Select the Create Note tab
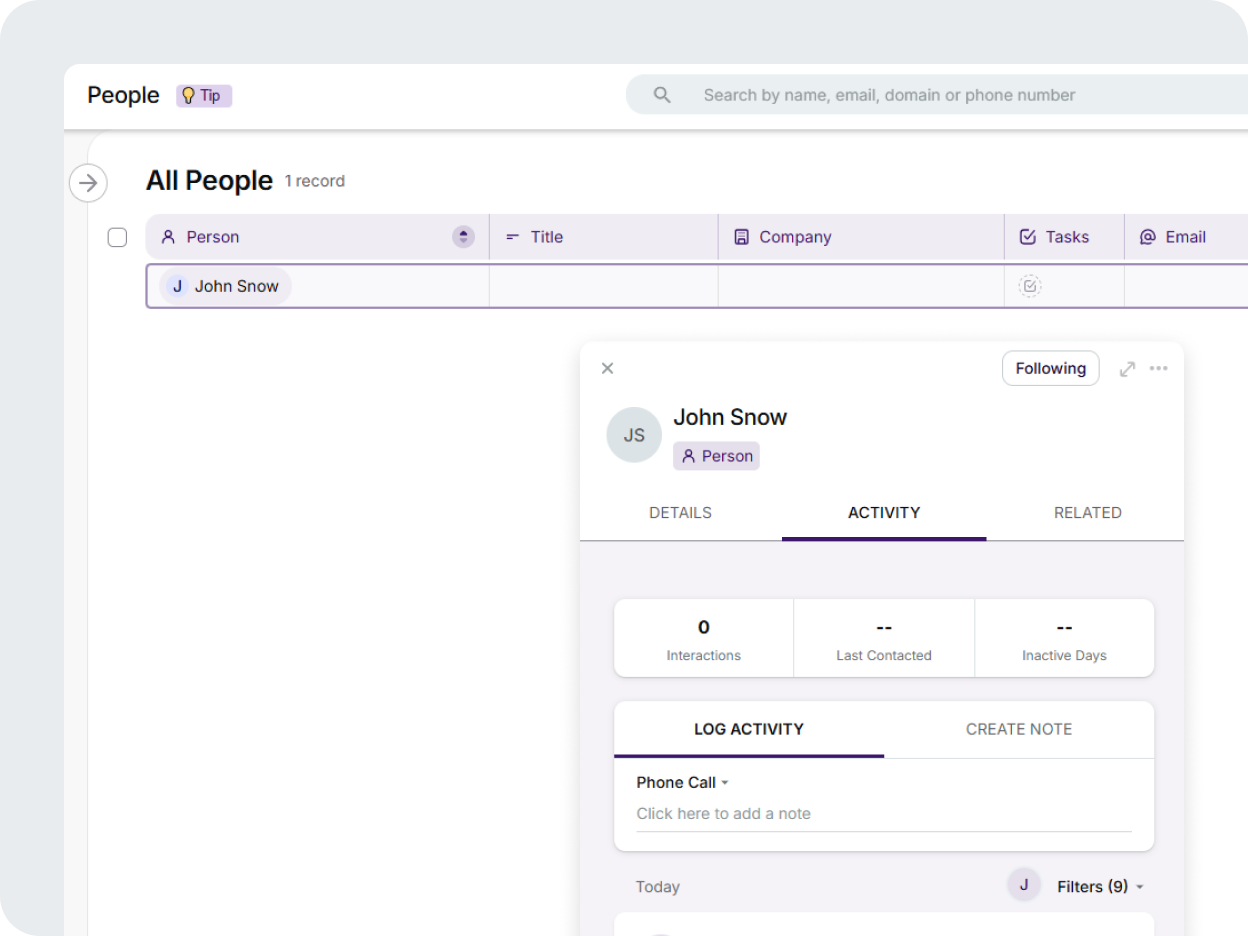 [x=1018, y=730]
